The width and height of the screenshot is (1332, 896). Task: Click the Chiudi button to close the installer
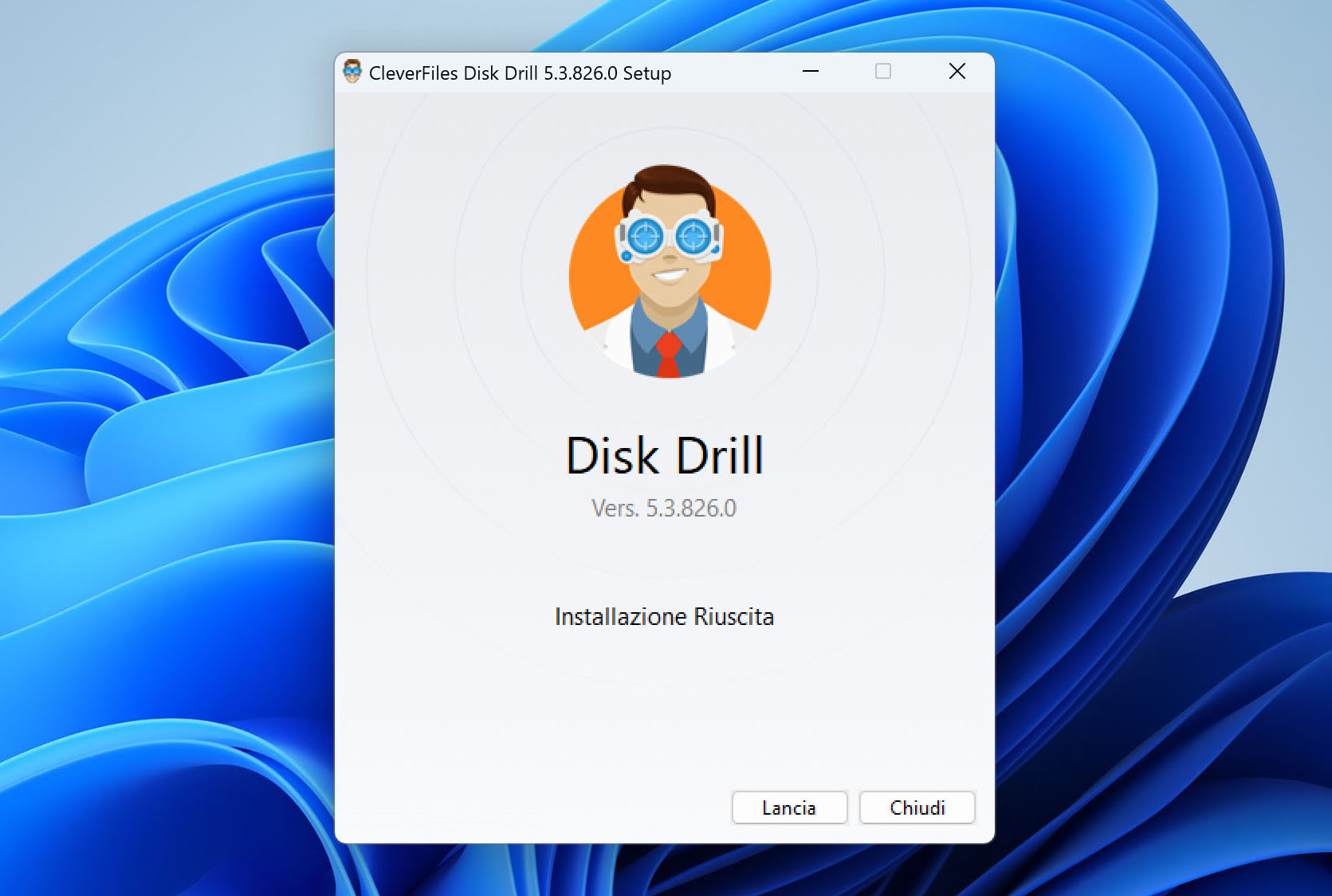[x=917, y=808]
